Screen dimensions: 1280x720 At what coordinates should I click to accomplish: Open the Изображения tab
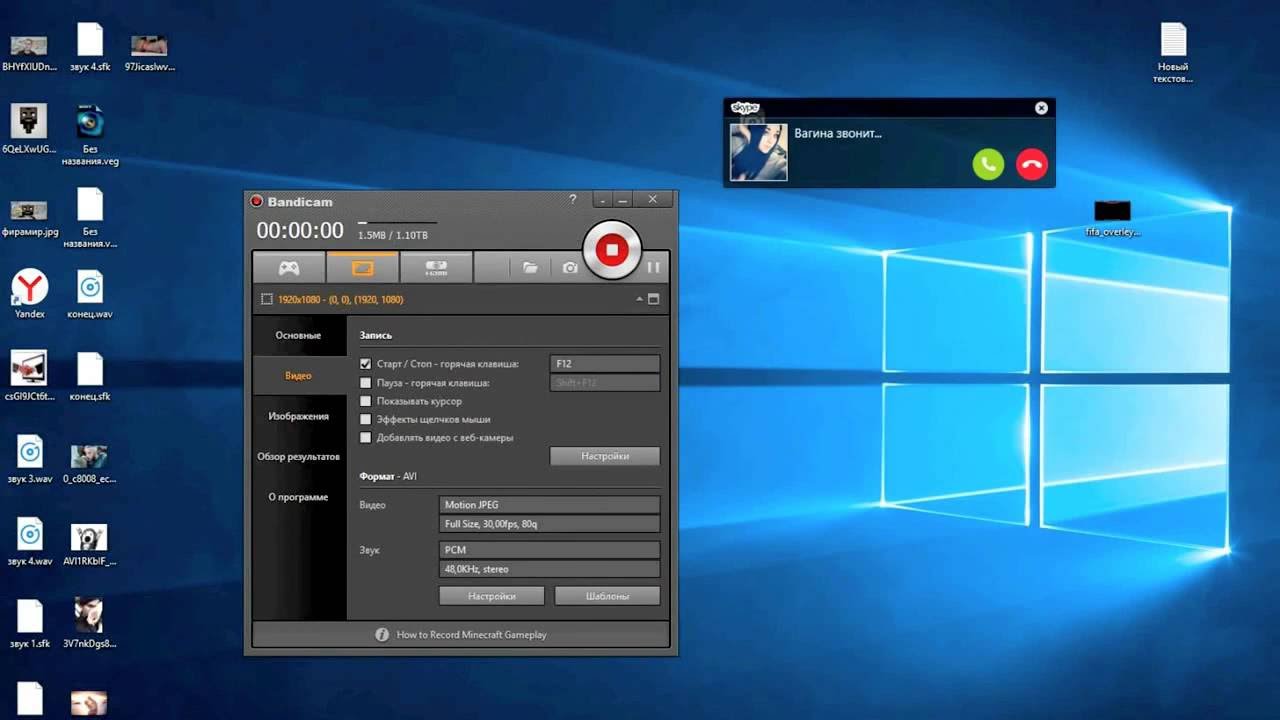298,416
